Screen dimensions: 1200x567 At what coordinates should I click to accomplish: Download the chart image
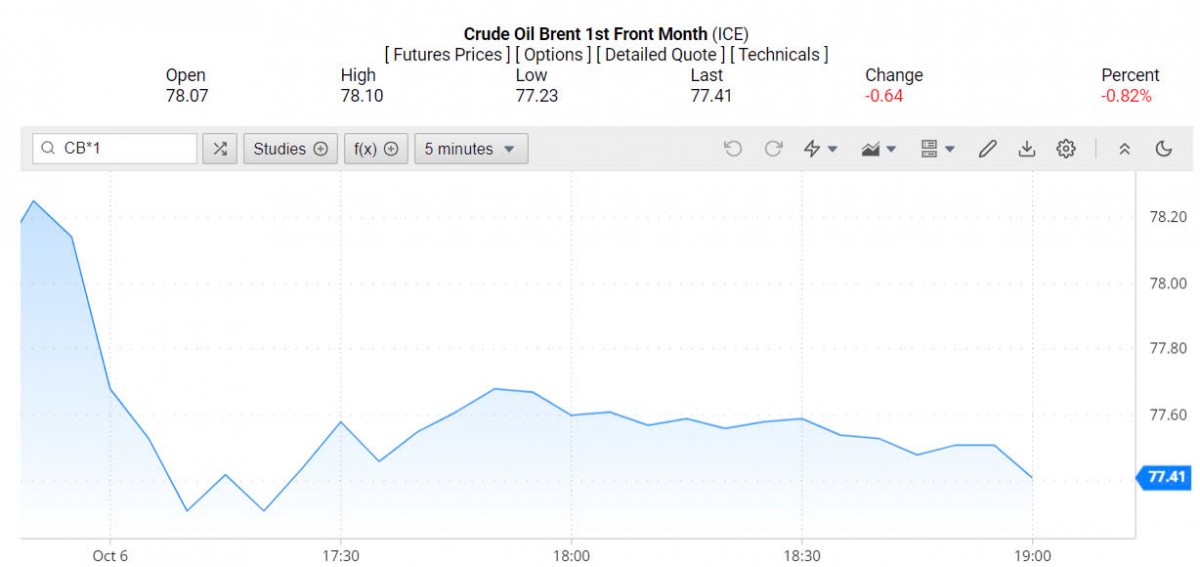(x=1026, y=149)
